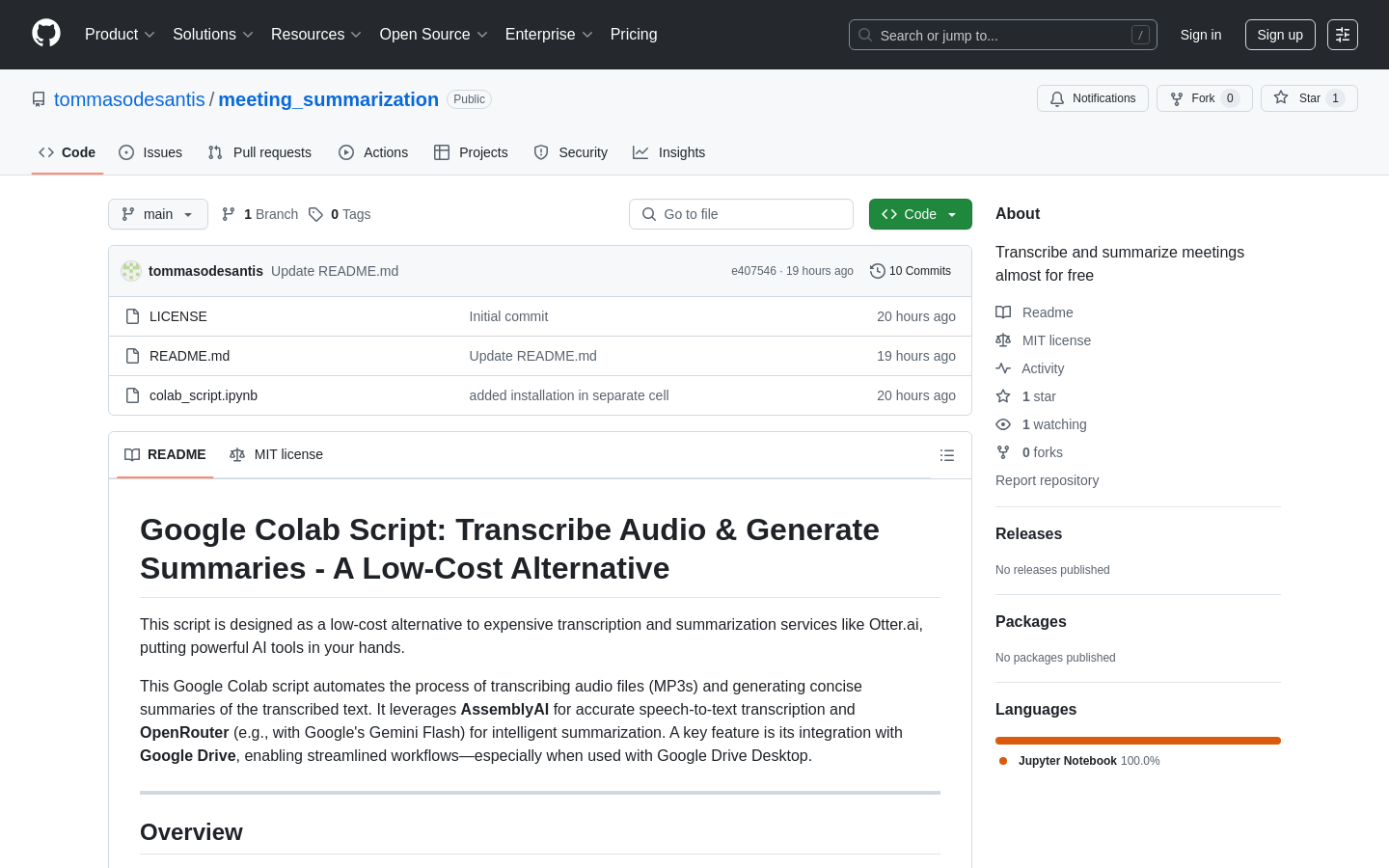Click the branch icon beside 1 Branch
Screen dimensions: 1389x868
(229, 214)
